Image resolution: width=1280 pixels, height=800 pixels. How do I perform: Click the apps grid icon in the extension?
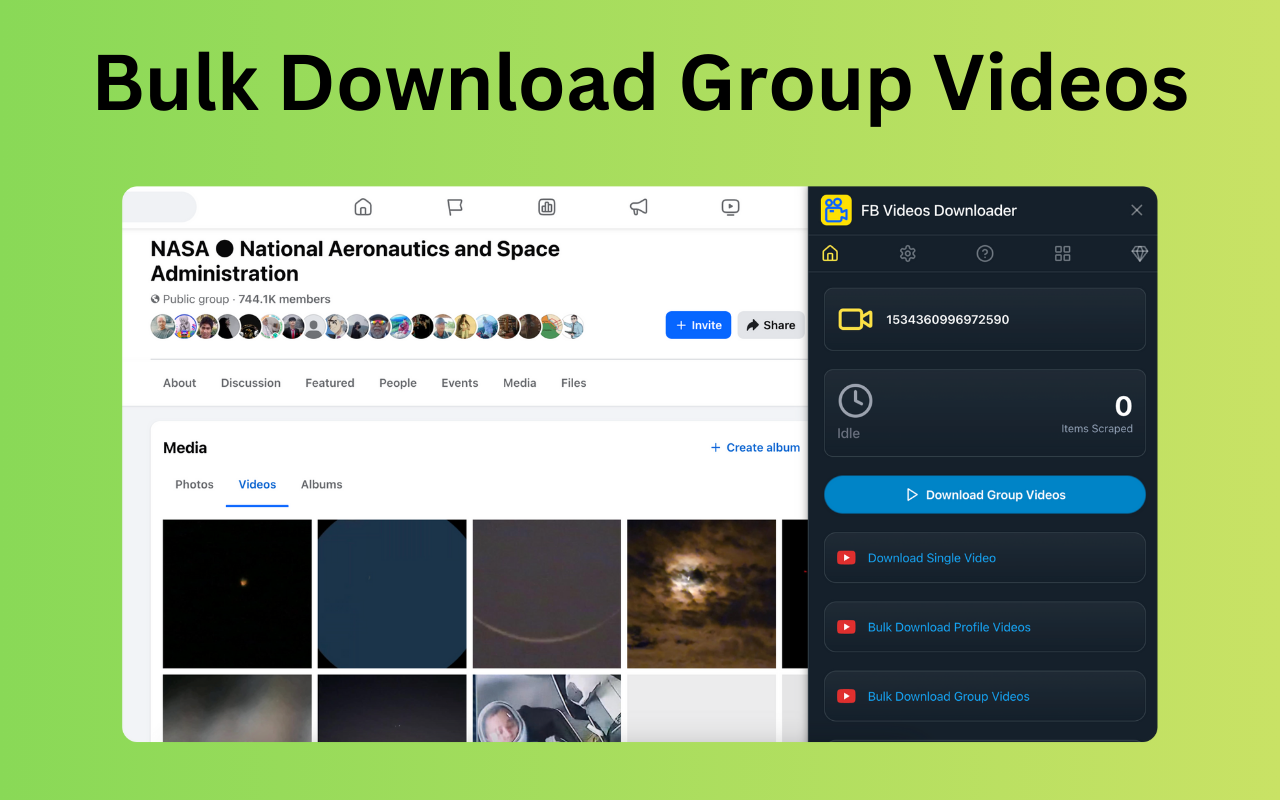click(1062, 253)
